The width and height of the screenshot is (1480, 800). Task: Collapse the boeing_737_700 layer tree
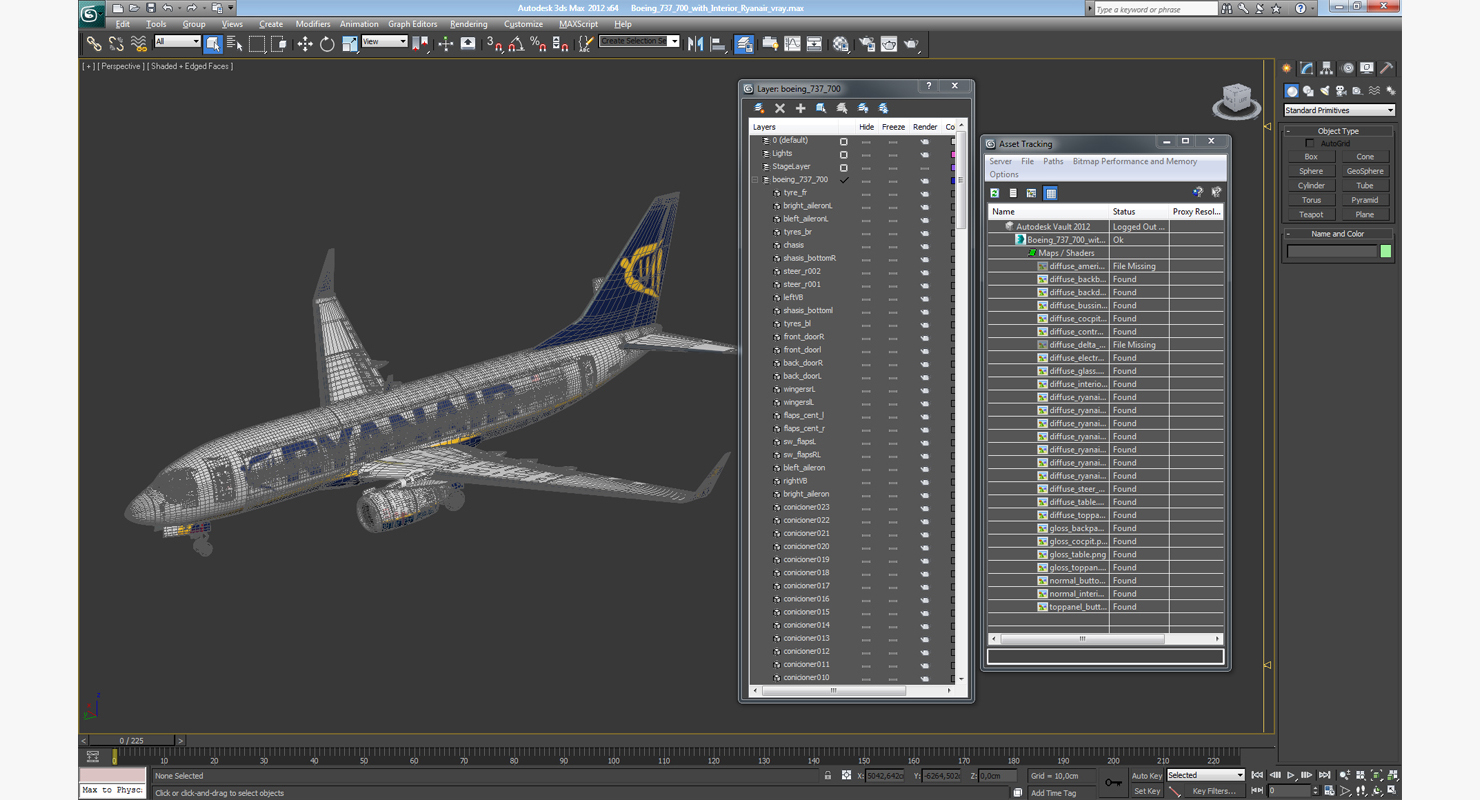click(755, 180)
